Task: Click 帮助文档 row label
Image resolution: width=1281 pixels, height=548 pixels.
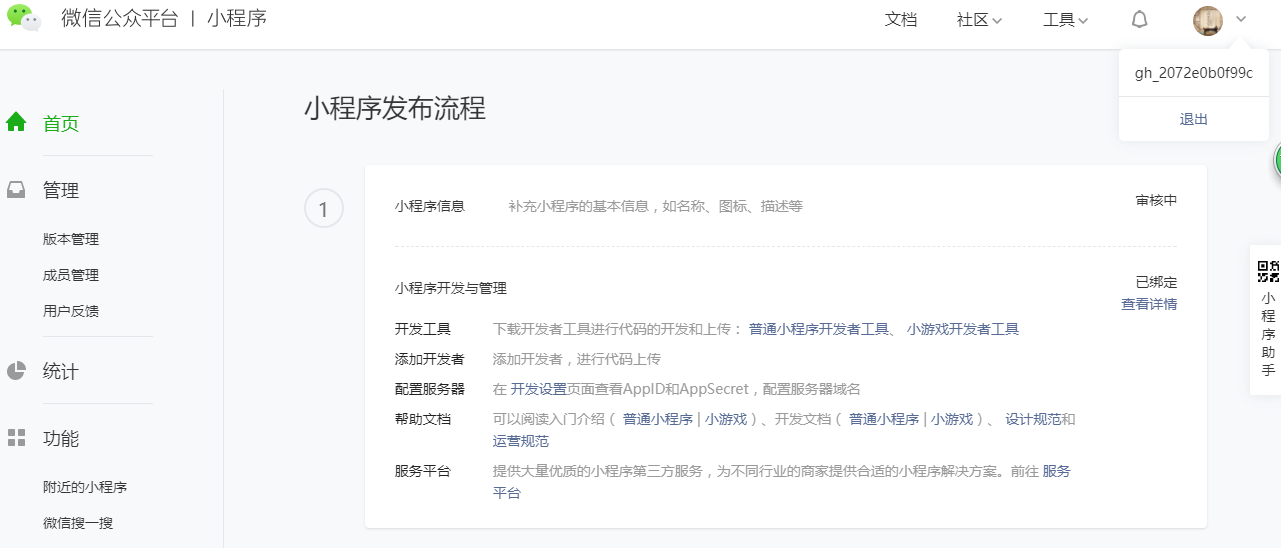Action: tap(423, 419)
